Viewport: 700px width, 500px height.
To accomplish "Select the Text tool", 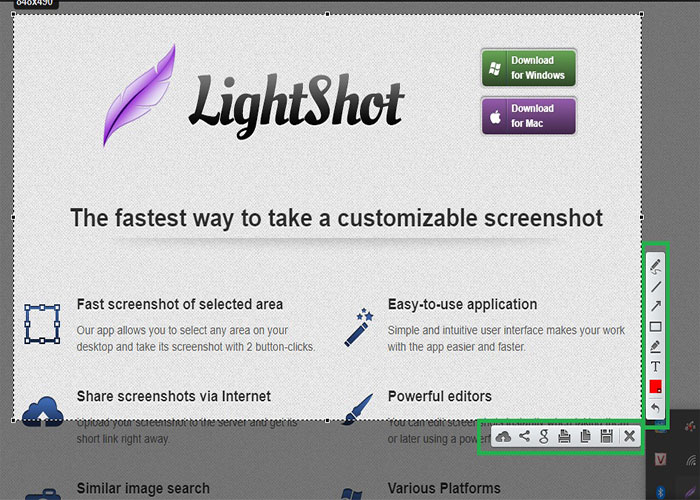I will click(656, 367).
